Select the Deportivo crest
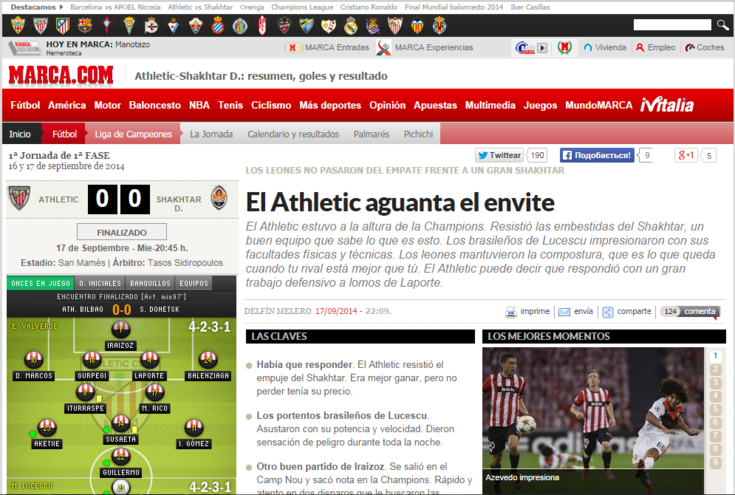Screen dimensions: 735x495 (x=151, y=25)
